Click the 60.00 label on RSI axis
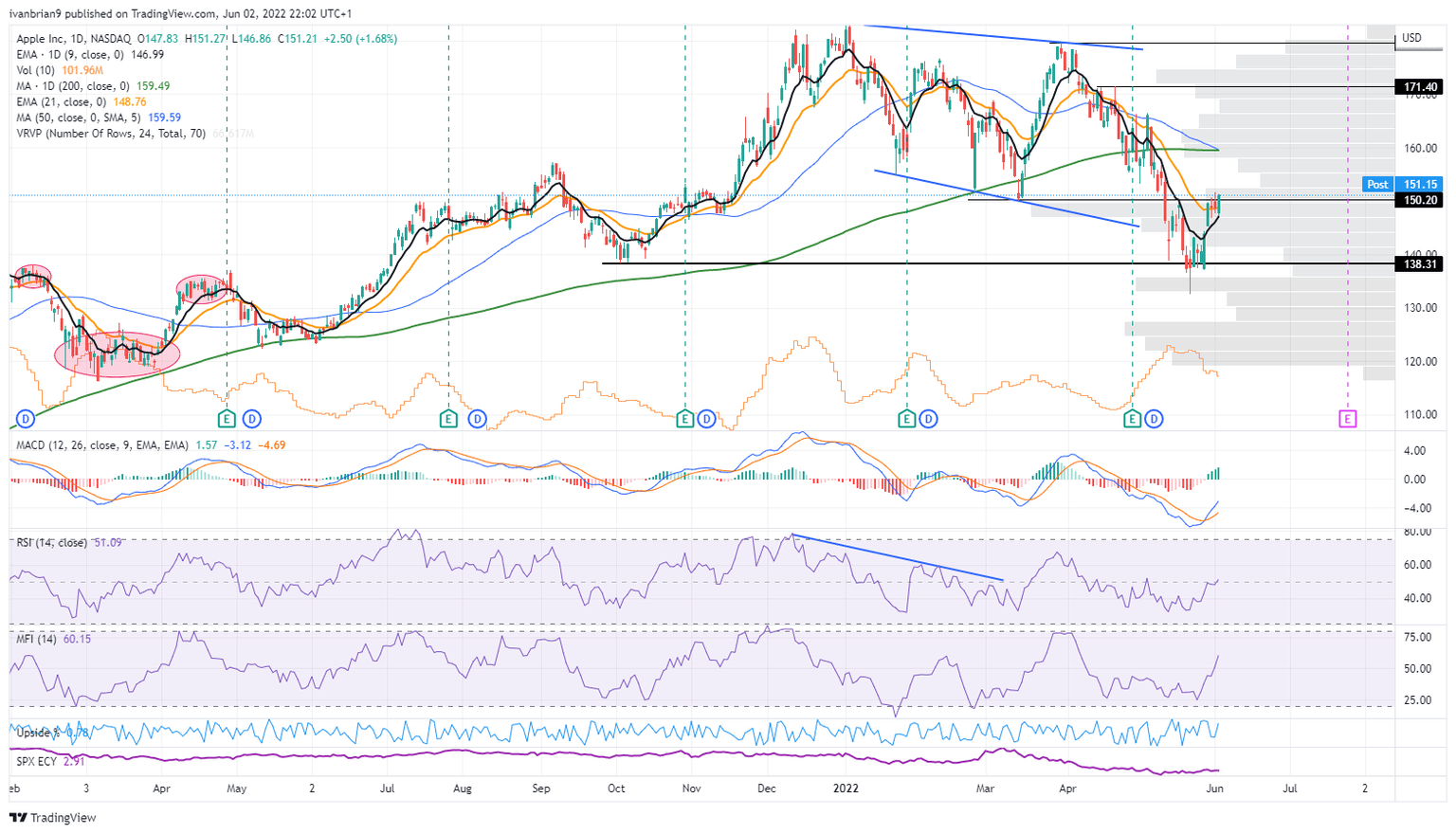Image resolution: width=1456 pixels, height=834 pixels. pos(1417,565)
